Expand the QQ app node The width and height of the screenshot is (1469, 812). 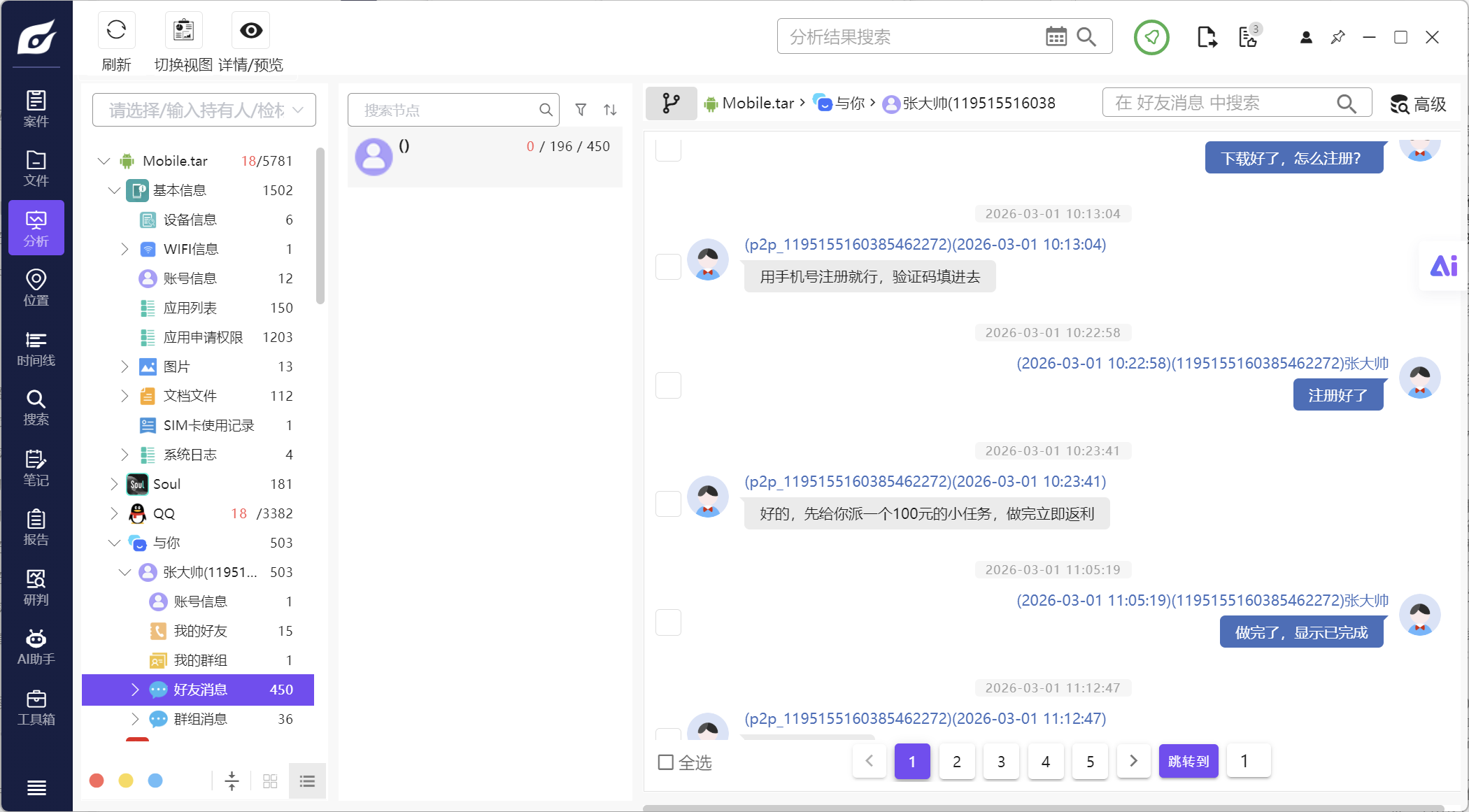click(115, 513)
